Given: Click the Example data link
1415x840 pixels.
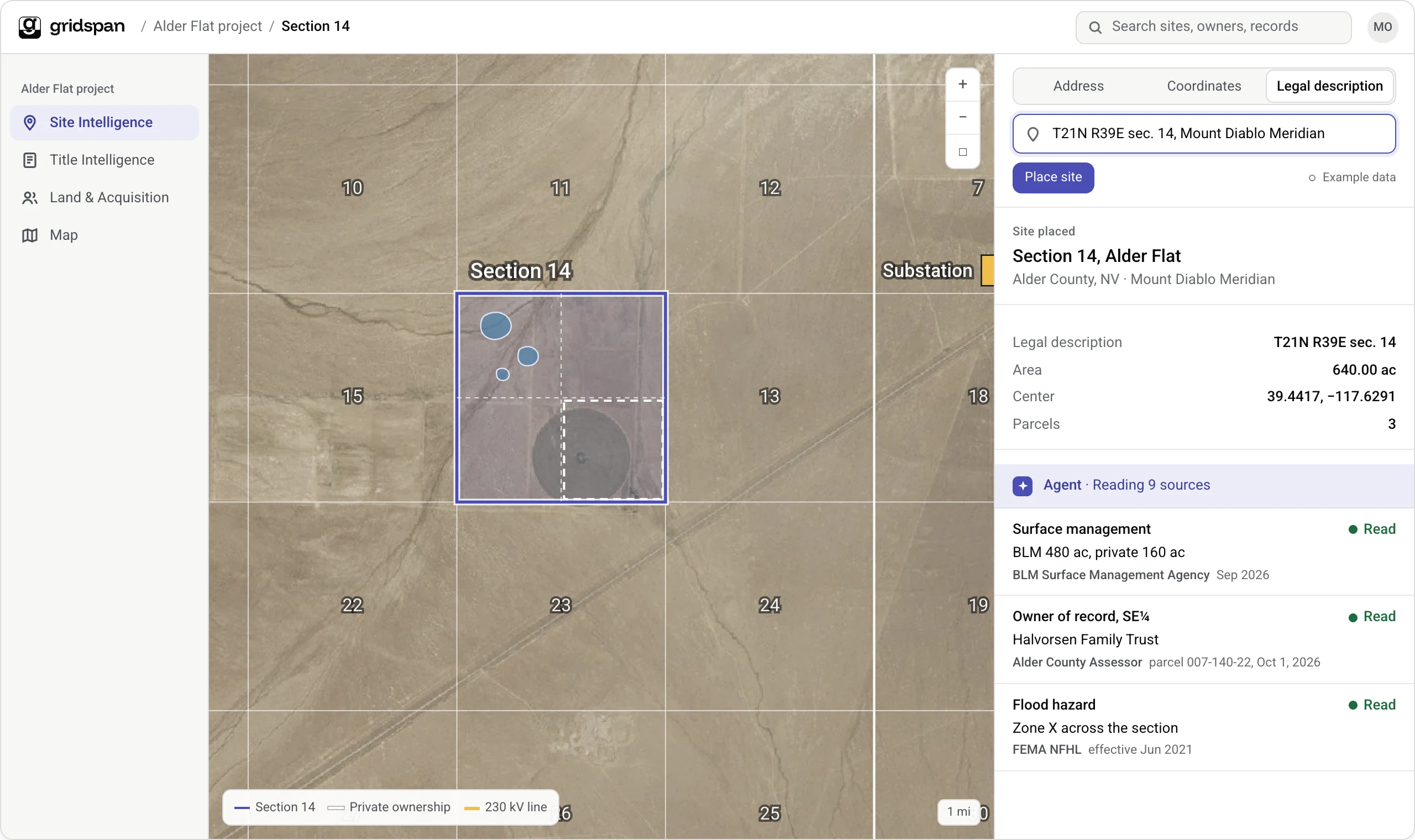Looking at the screenshot, I should (1351, 178).
